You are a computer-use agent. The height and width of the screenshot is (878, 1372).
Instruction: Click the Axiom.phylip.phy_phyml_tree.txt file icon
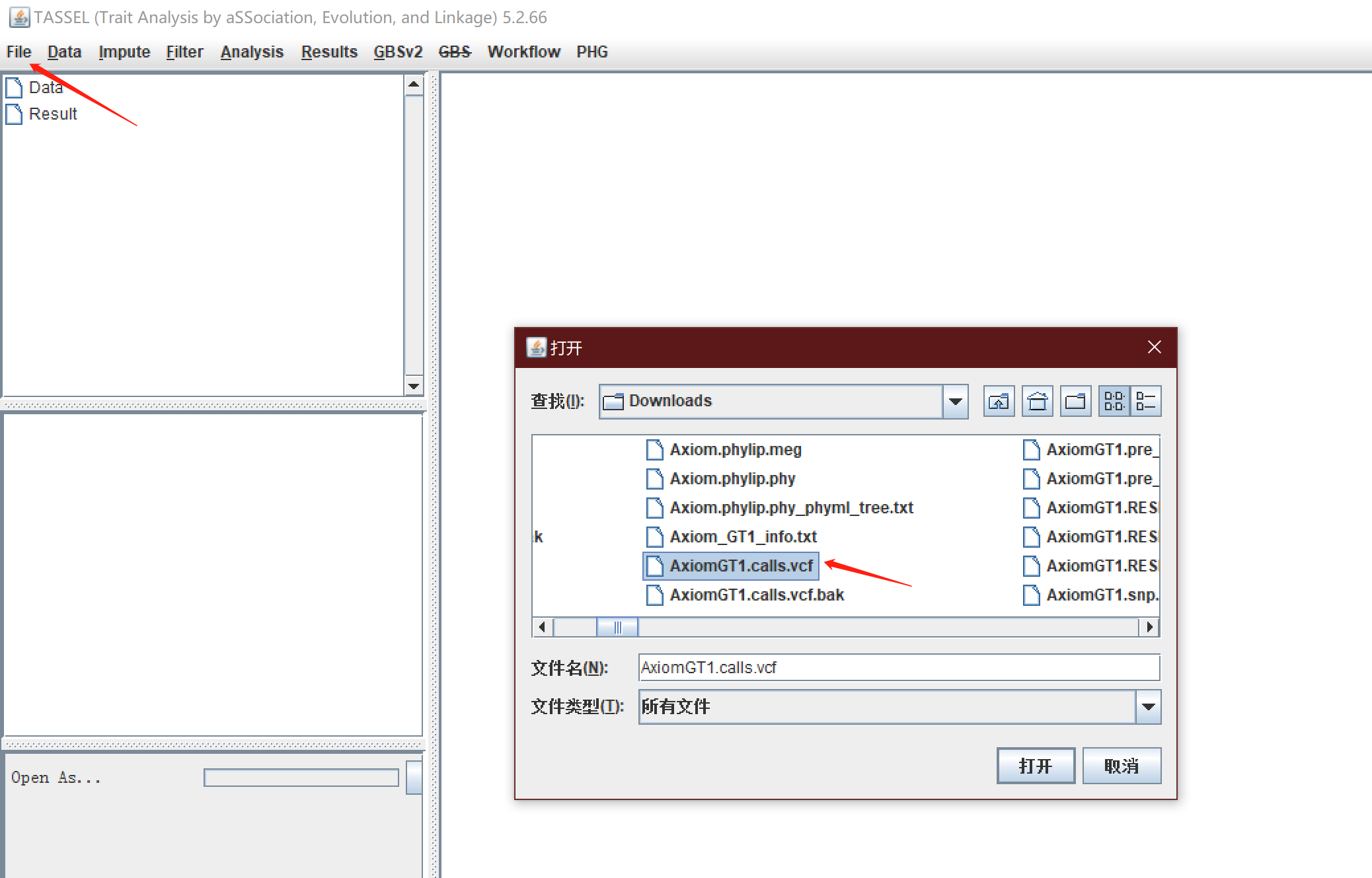point(654,507)
